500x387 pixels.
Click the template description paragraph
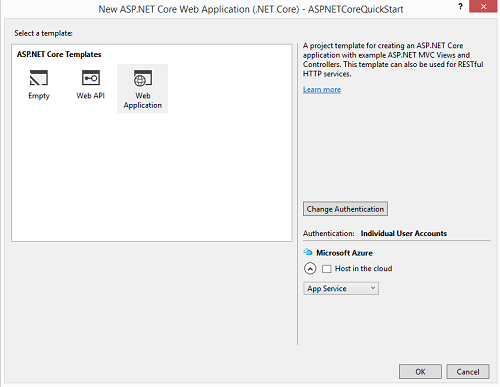pos(393,60)
